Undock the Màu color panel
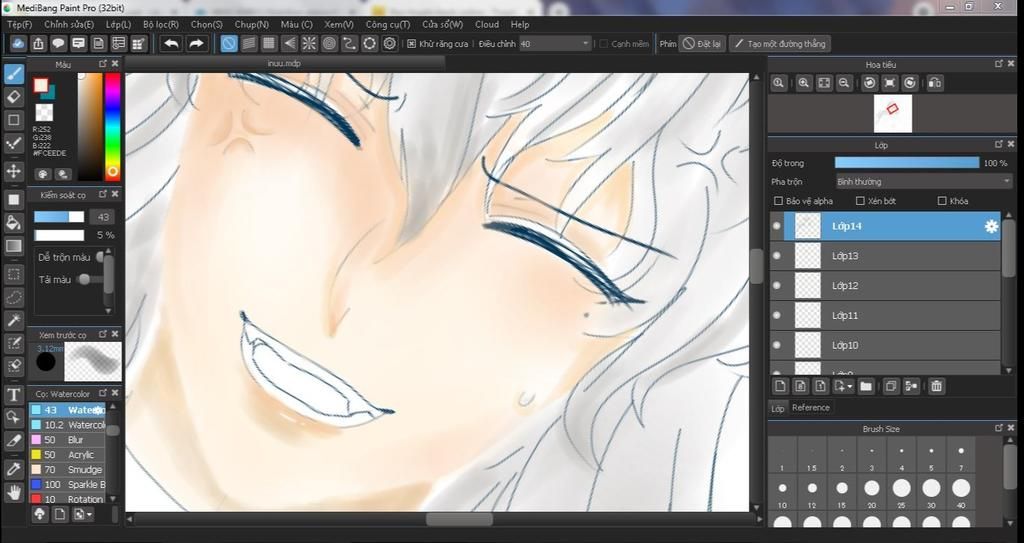 [103, 64]
